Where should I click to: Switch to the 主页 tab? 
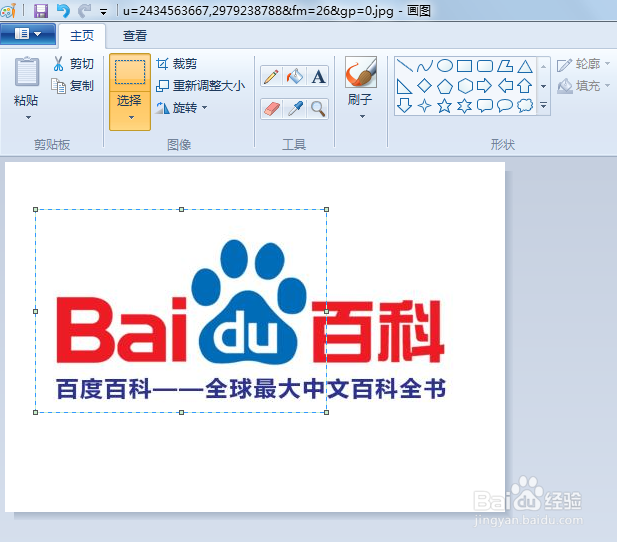point(82,36)
